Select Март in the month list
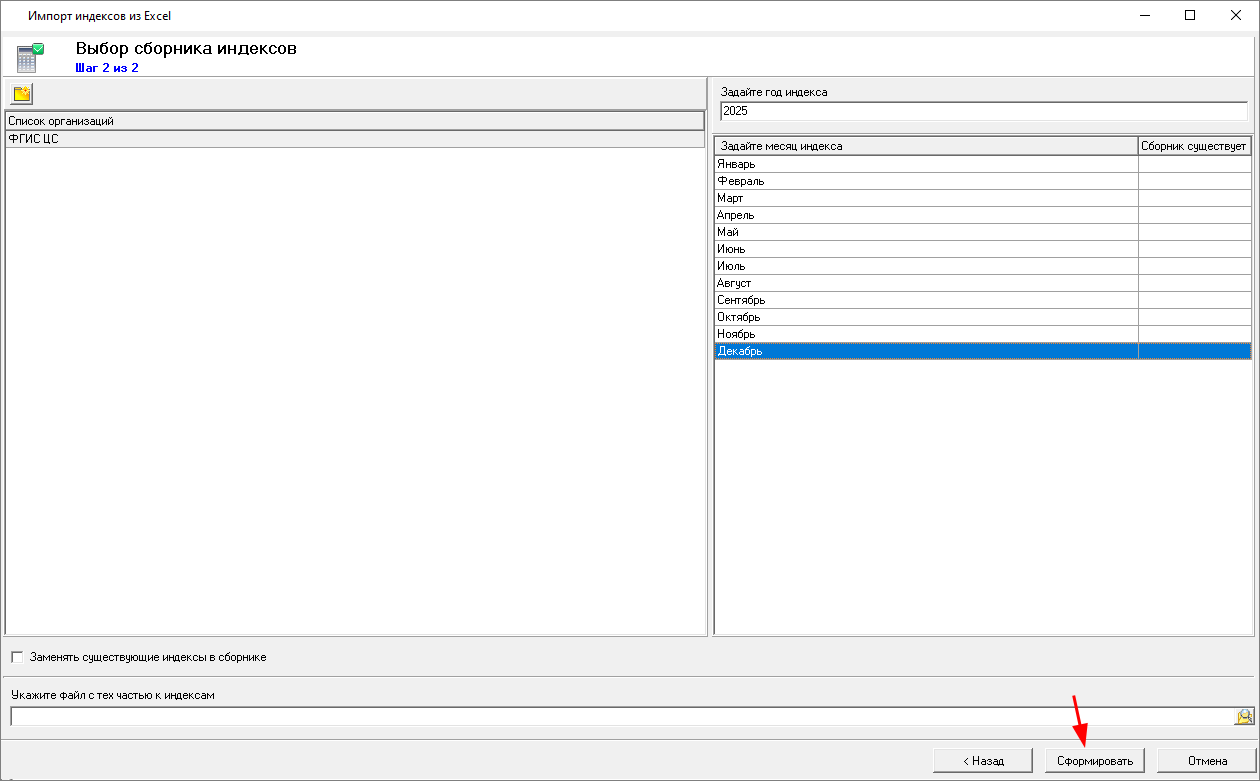This screenshot has height=781, width=1260. click(925, 198)
